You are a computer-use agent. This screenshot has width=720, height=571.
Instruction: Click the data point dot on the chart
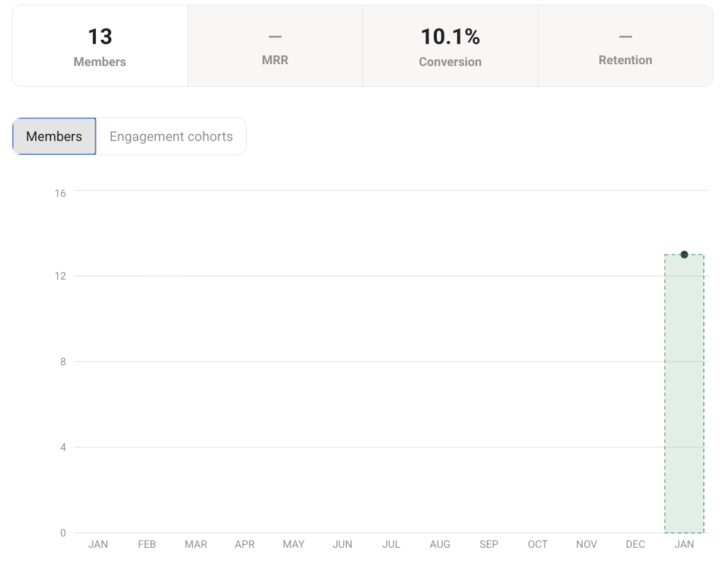684,254
